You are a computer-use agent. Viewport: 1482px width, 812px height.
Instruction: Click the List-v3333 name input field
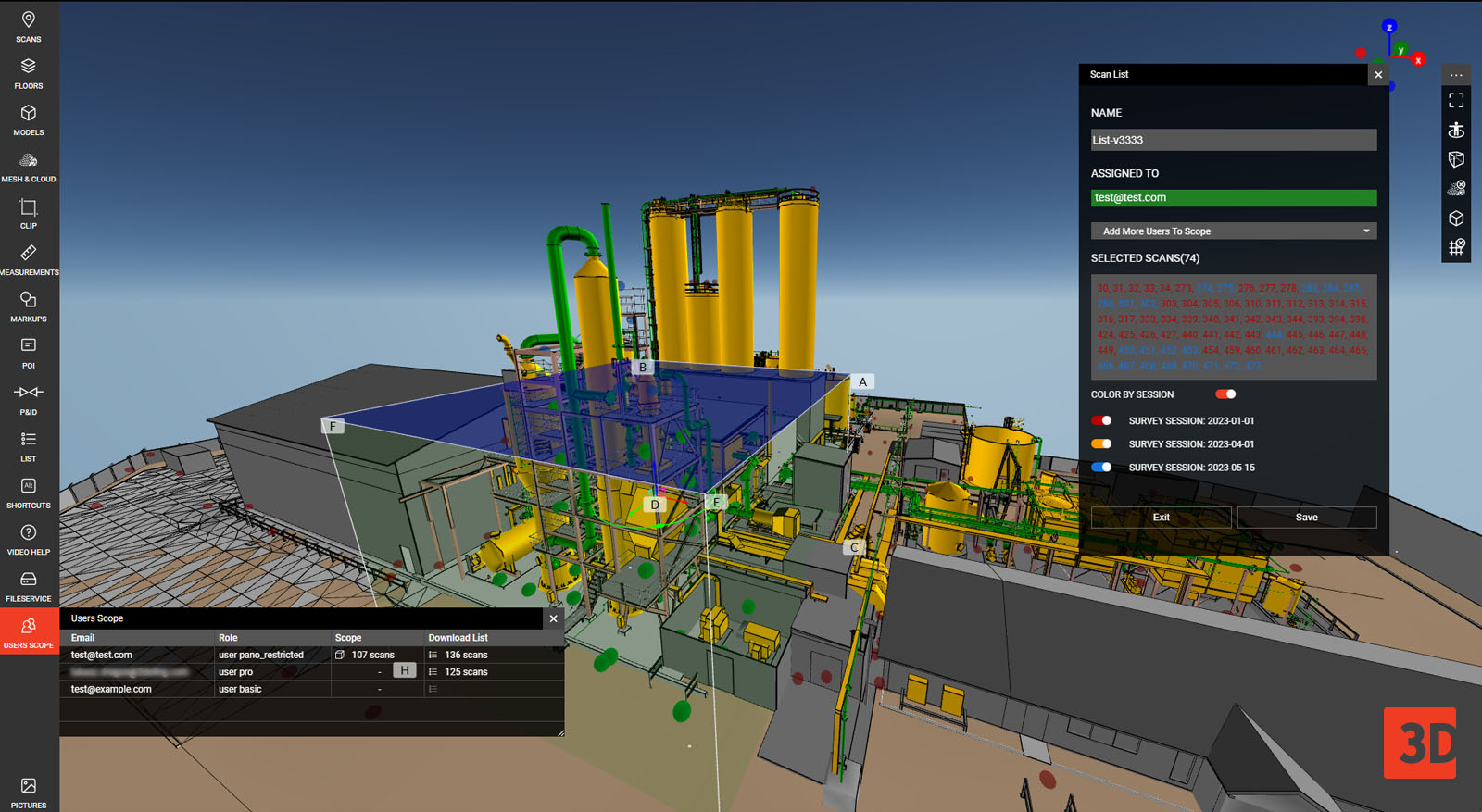(1233, 140)
